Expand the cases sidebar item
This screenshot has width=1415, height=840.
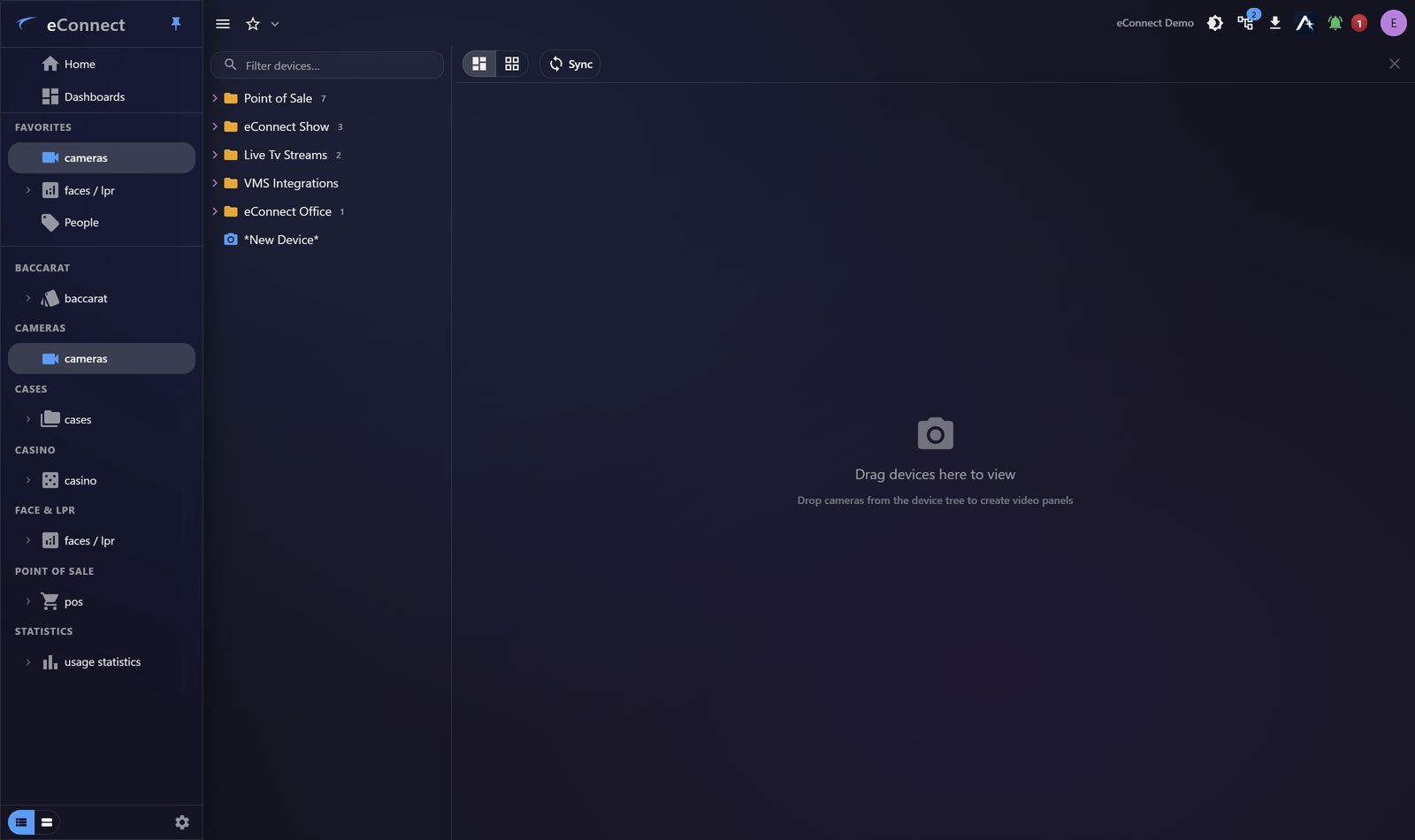[28, 419]
